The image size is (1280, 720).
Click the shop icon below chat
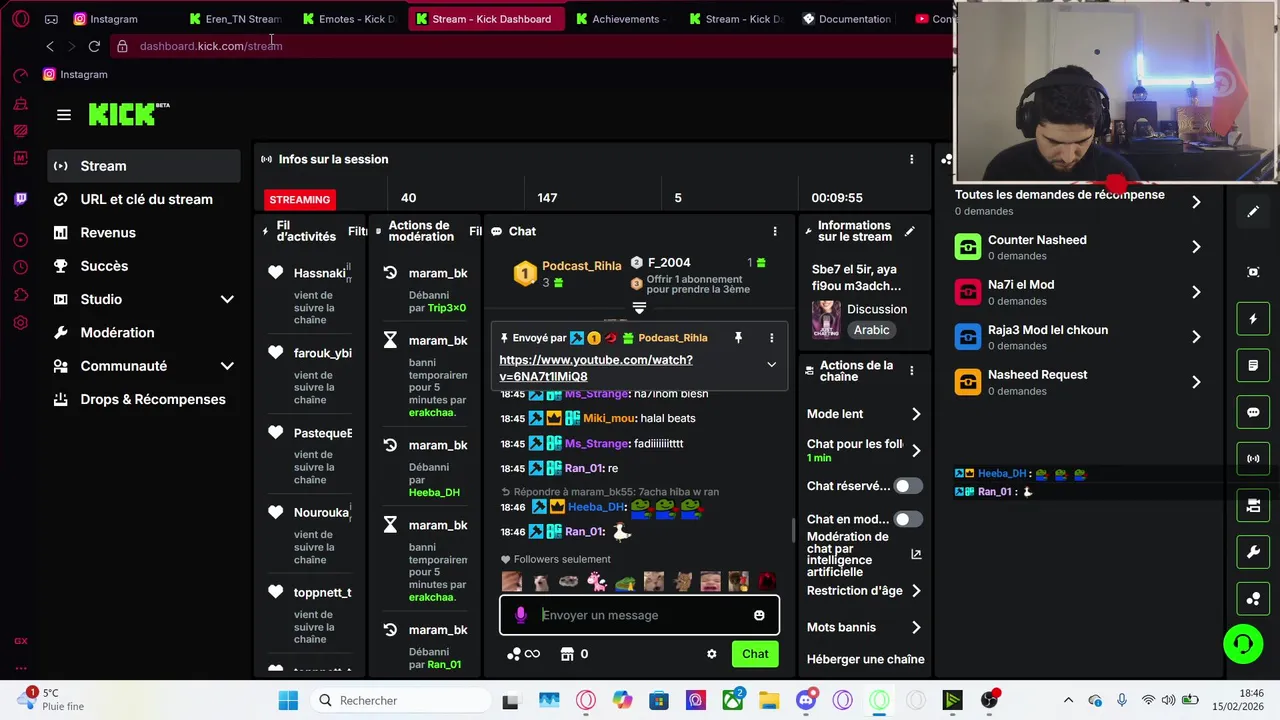point(567,654)
